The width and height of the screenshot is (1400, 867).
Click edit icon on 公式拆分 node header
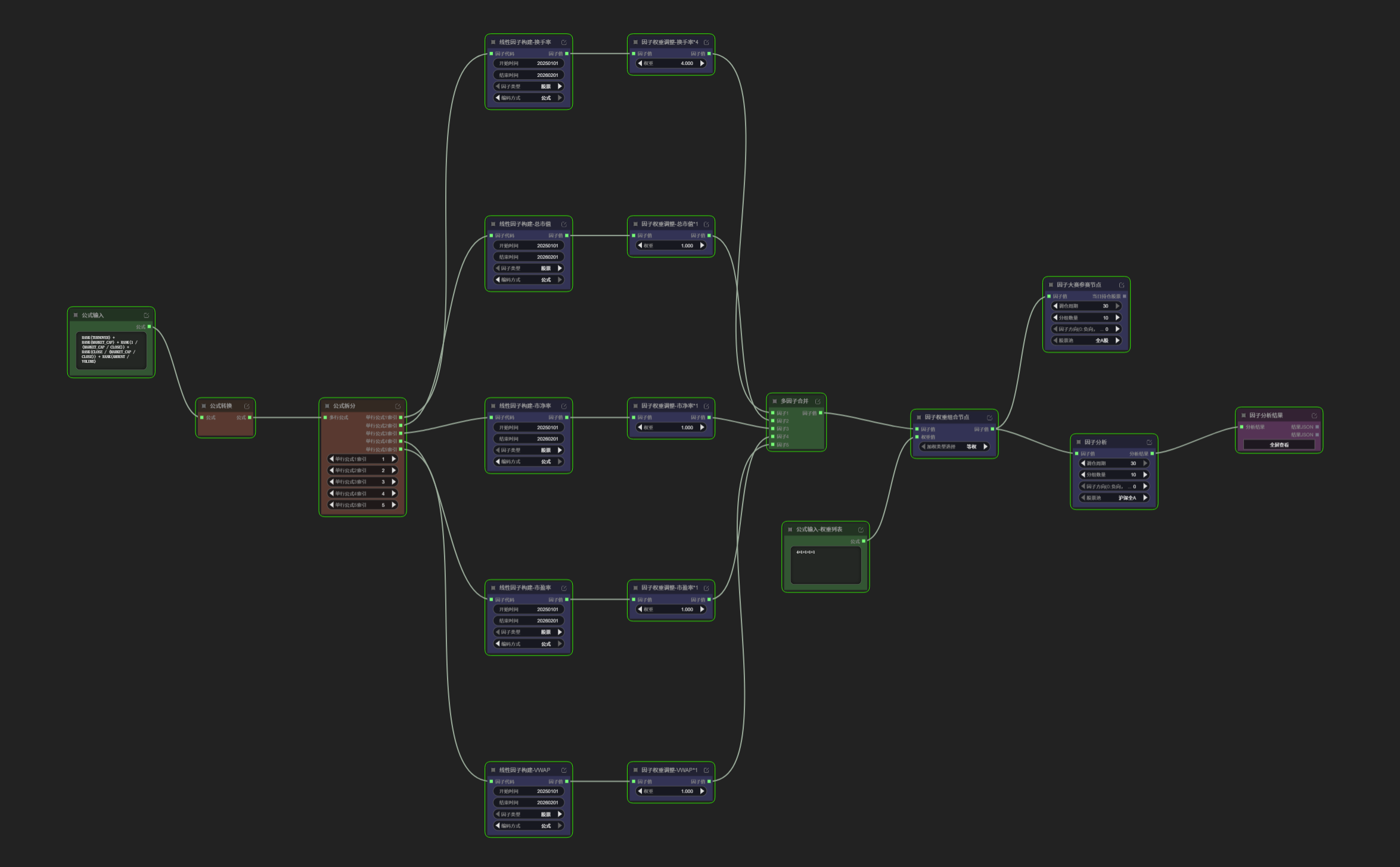point(398,406)
